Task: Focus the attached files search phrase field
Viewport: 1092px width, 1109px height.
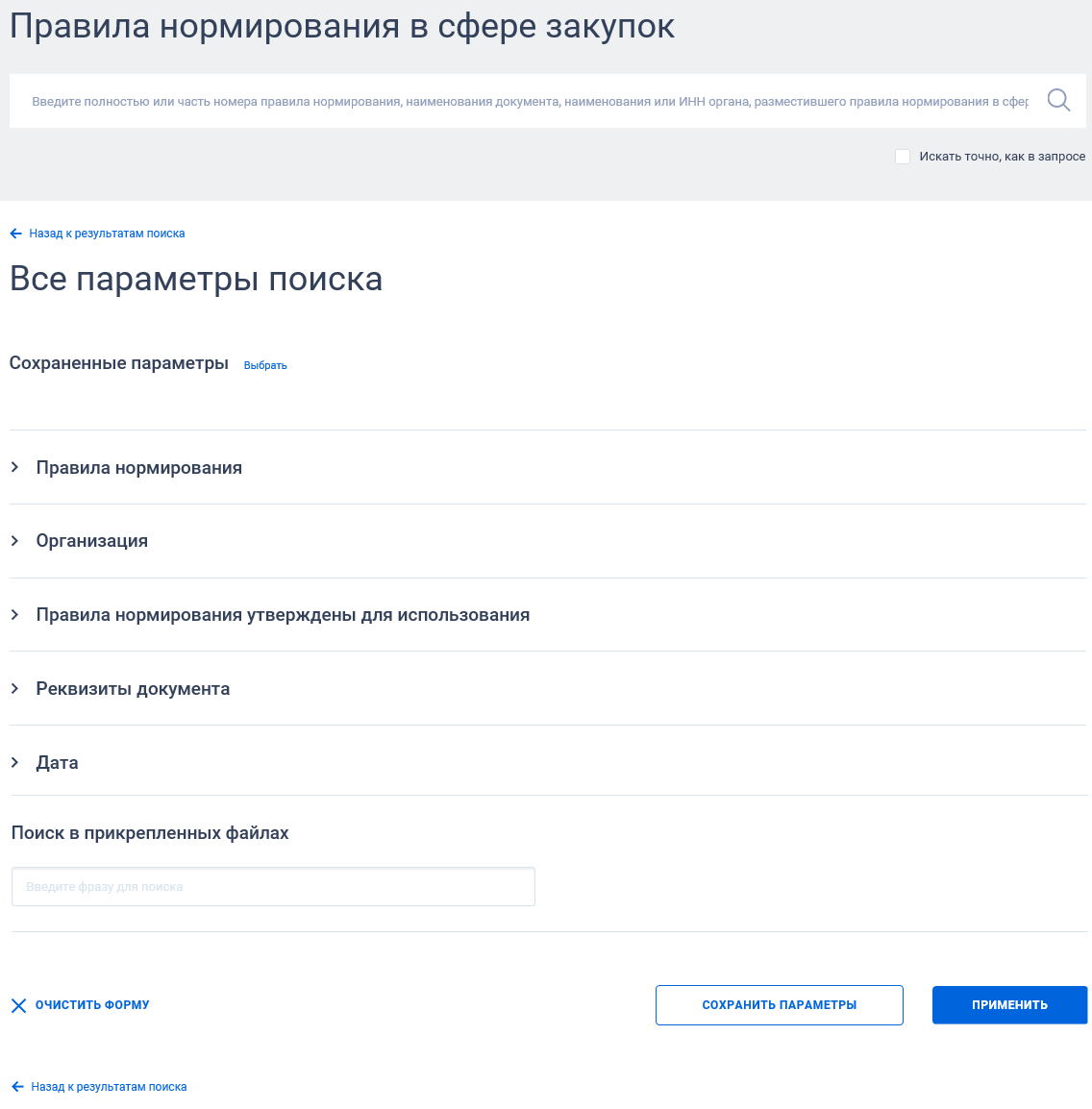Action: click(273, 886)
